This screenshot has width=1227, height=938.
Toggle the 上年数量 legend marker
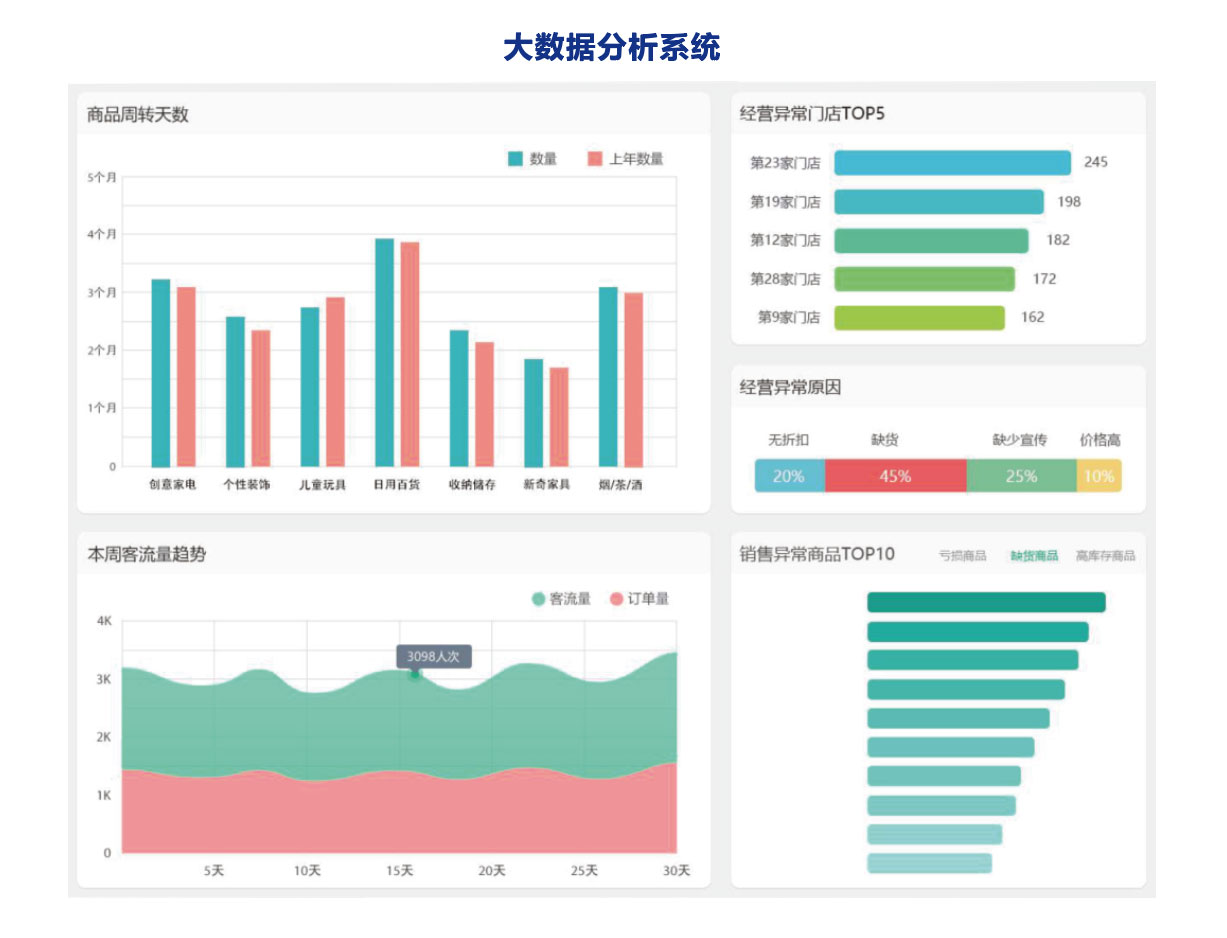[x=595, y=159]
